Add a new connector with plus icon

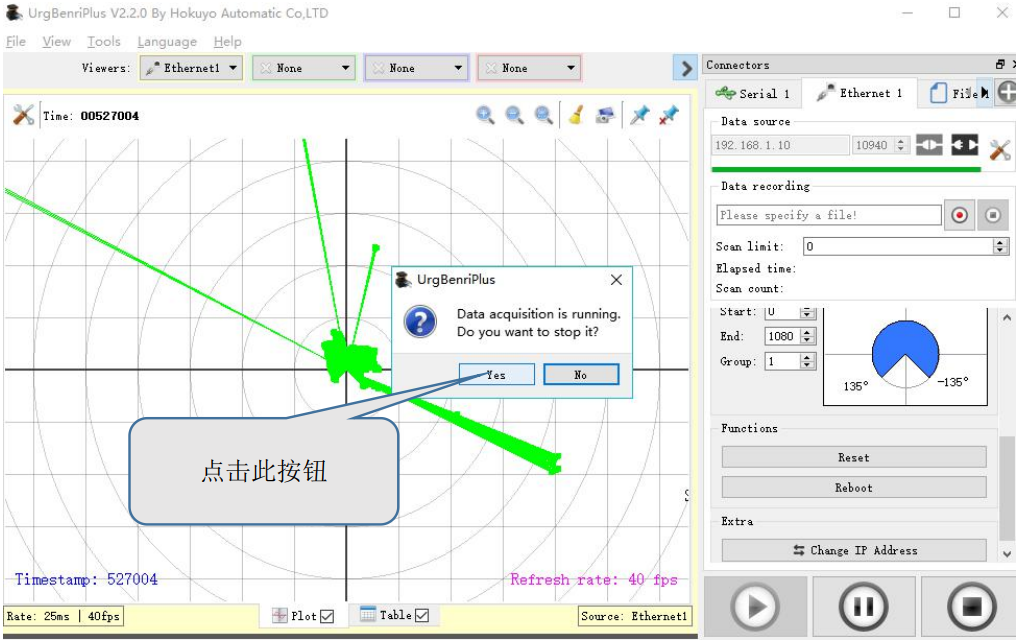(1007, 93)
